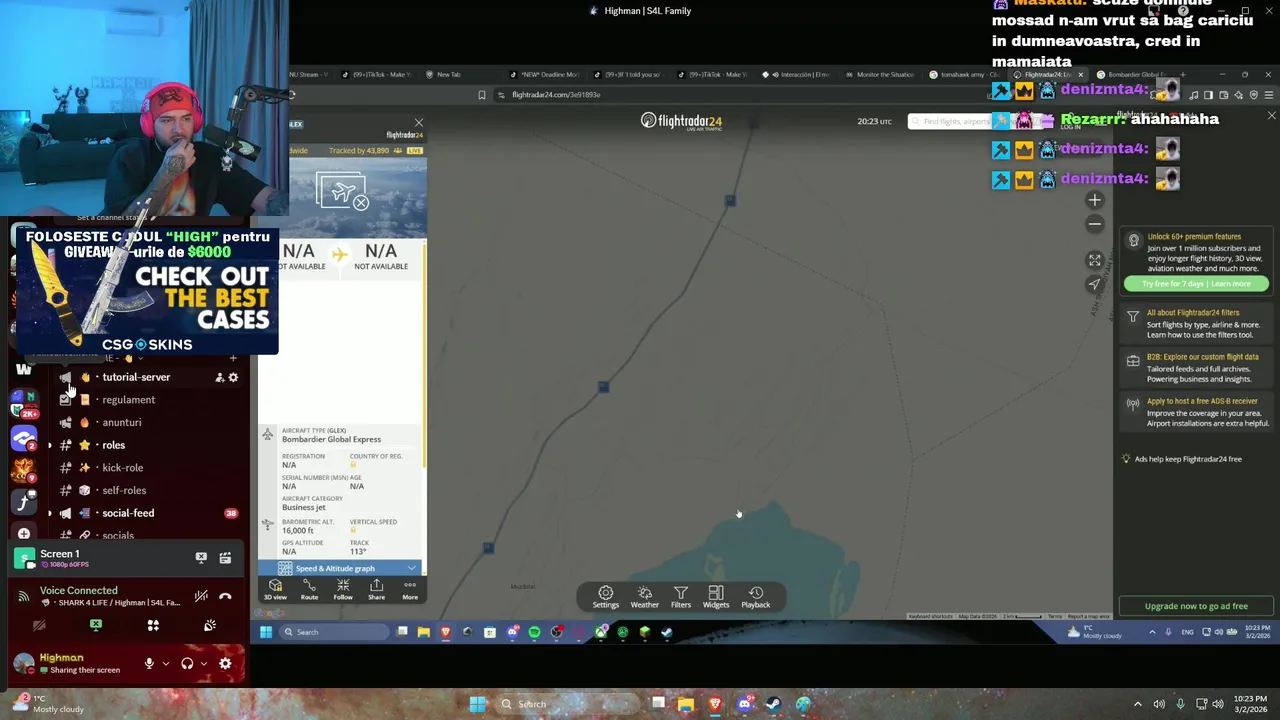1280x720 pixels.
Task: Open the Weather layer options
Action: coord(645,597)
